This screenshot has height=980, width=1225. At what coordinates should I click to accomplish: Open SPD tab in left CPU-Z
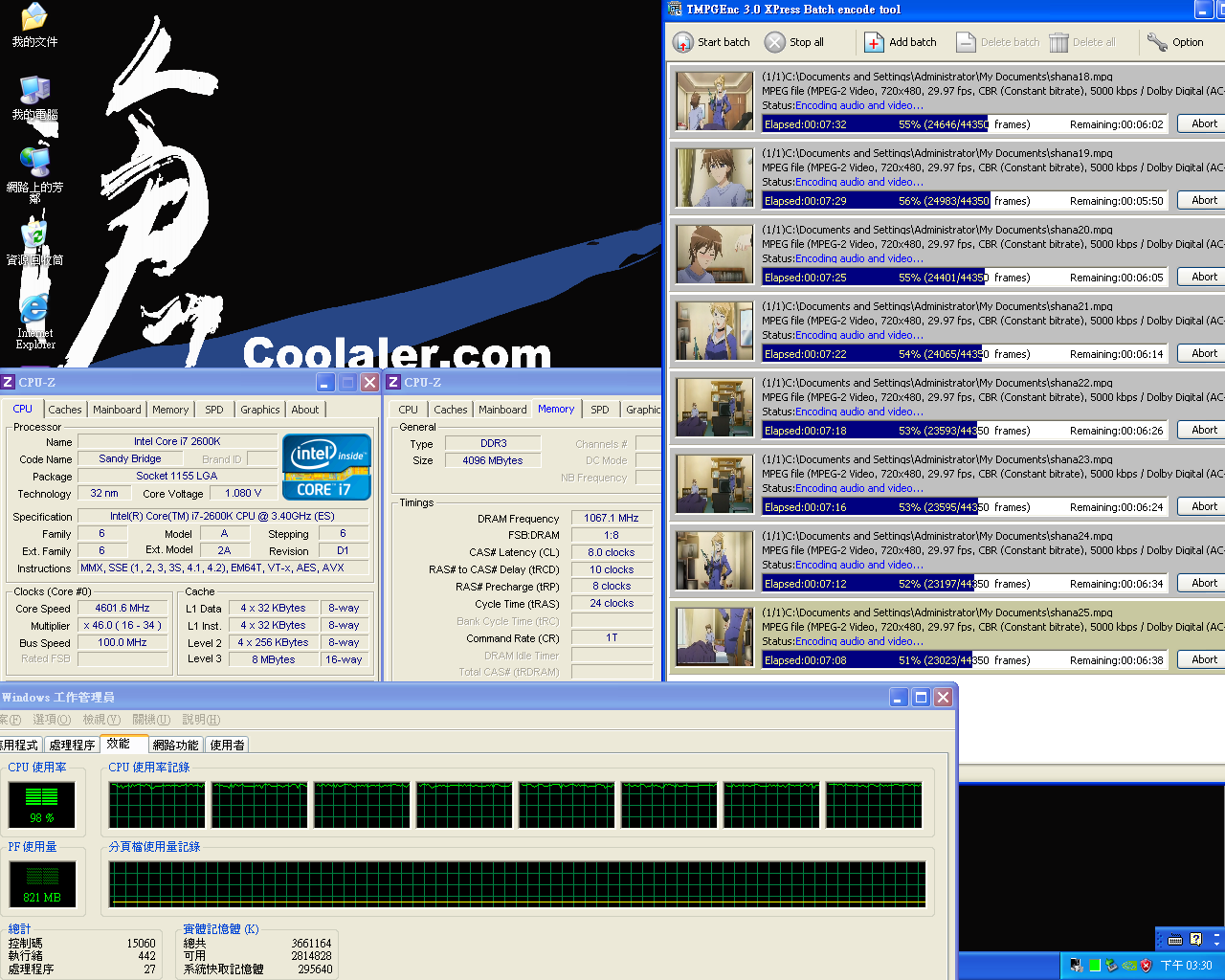[214, 410]
